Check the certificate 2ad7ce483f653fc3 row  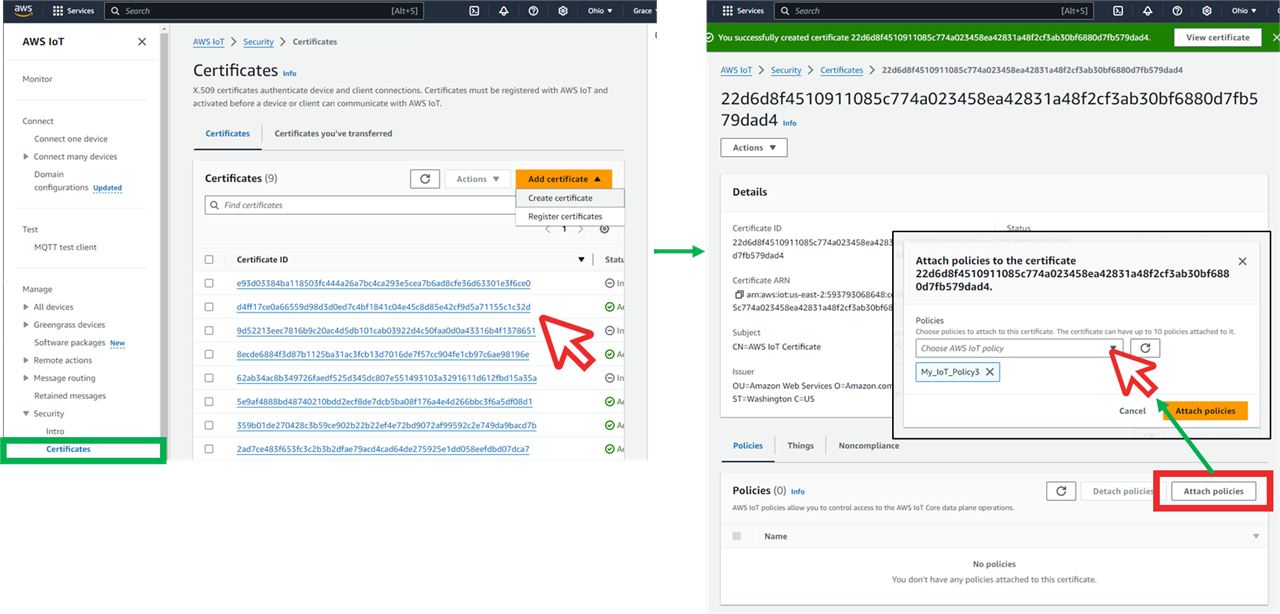pyautogui.click(x=209, y=449)
